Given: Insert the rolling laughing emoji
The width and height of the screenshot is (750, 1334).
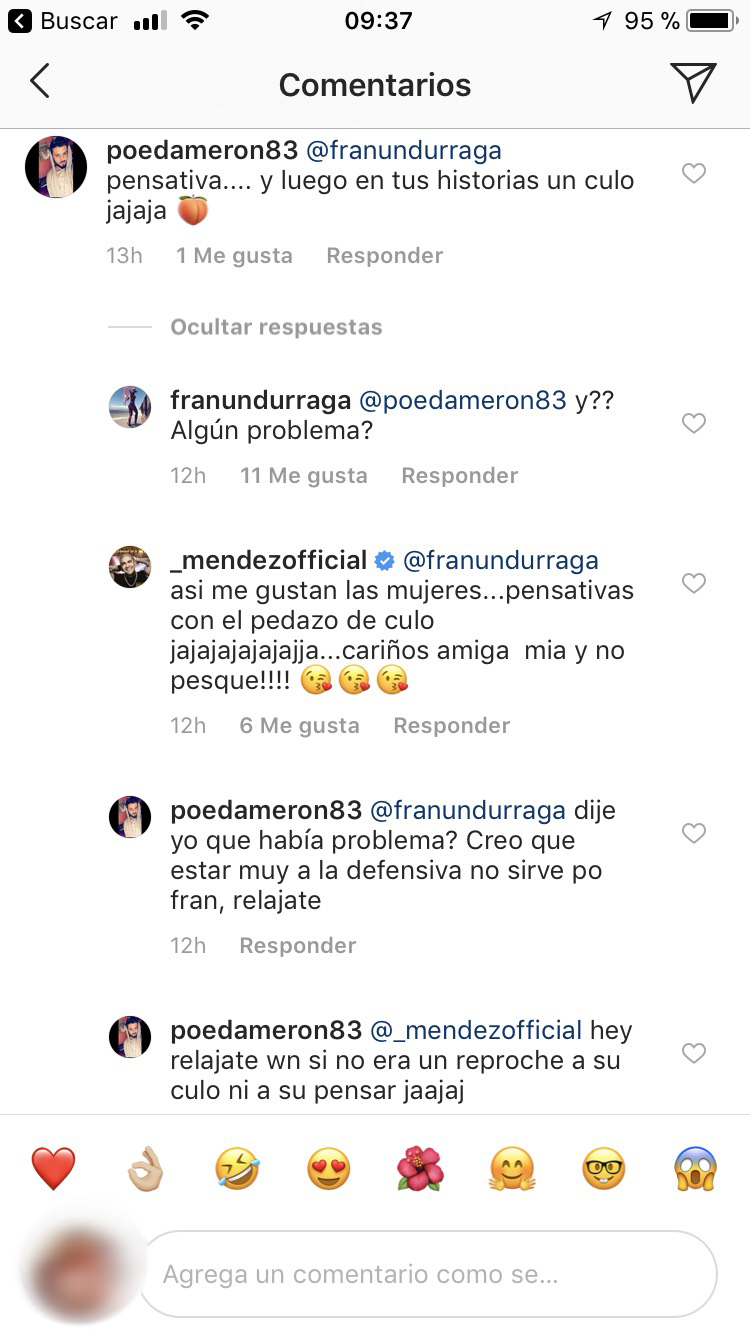Looking at the screenshot, I should (x=236, y=1168).
